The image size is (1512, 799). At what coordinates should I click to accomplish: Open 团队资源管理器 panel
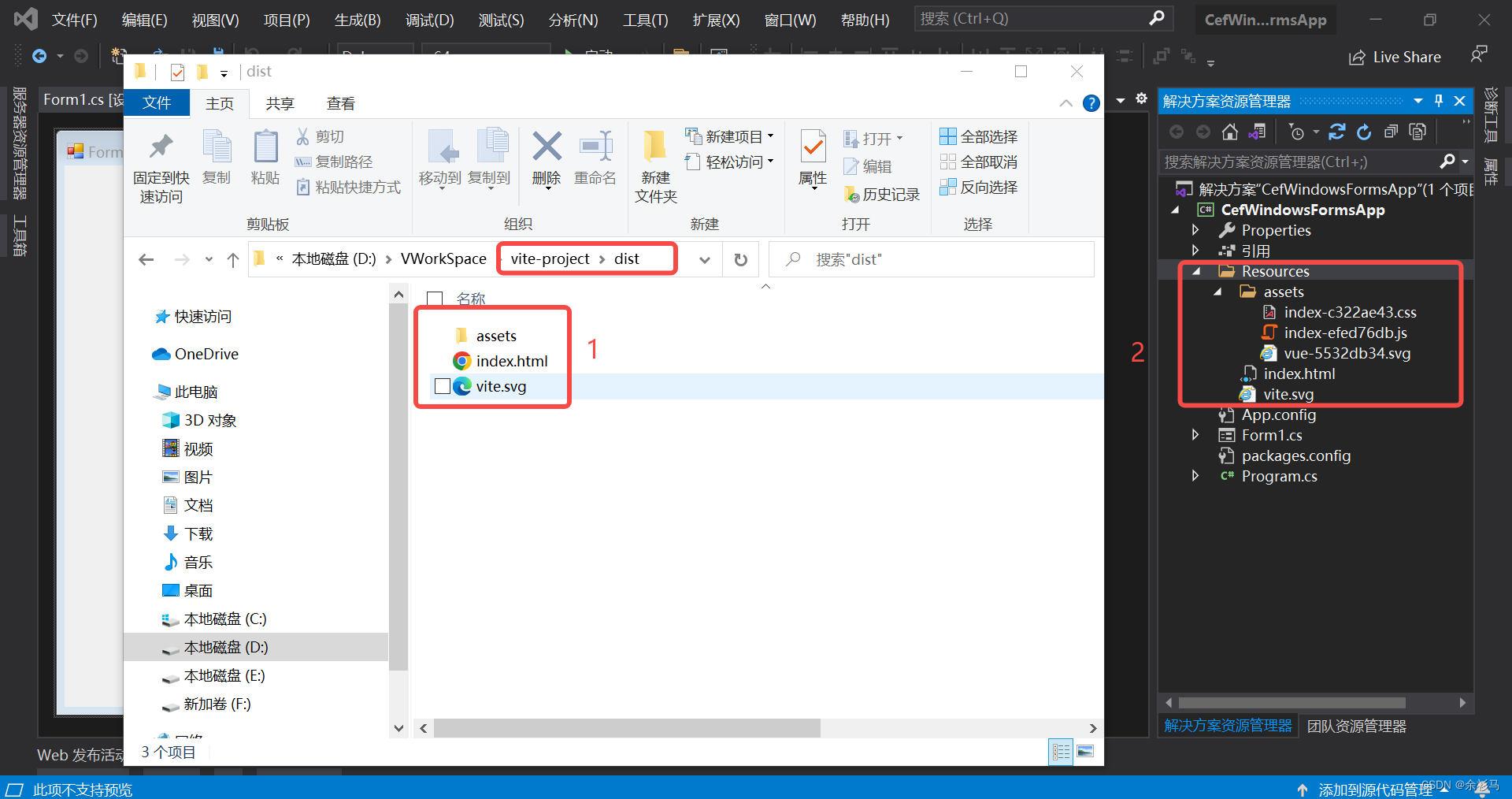1355,726
